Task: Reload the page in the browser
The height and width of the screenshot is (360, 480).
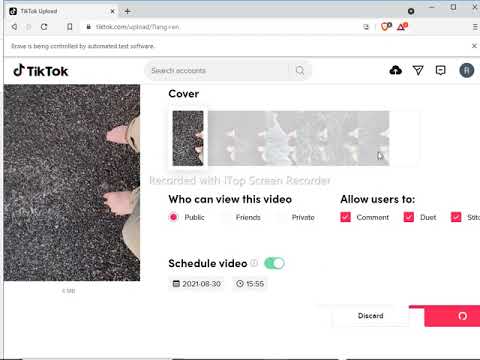Action: pos(44,27)
